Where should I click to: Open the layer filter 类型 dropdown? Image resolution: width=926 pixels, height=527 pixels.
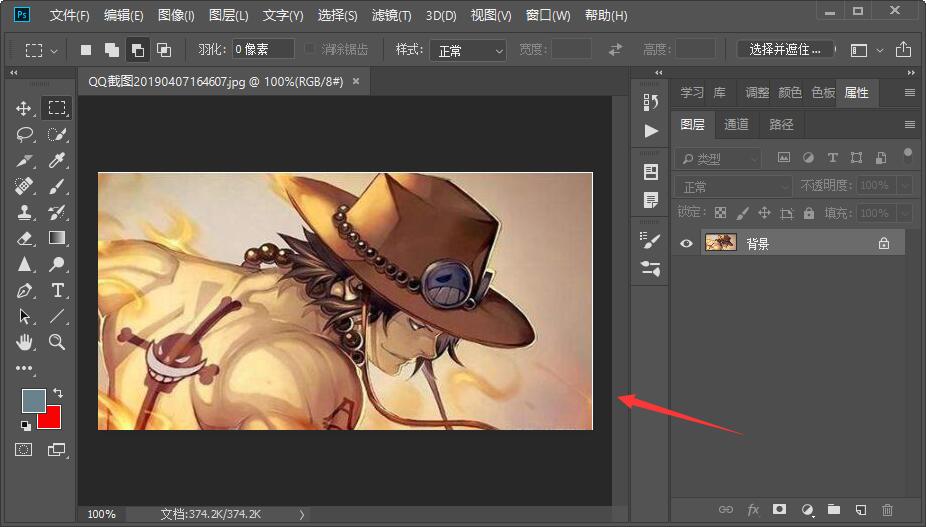pyautogui.click(x=718, y=158)
